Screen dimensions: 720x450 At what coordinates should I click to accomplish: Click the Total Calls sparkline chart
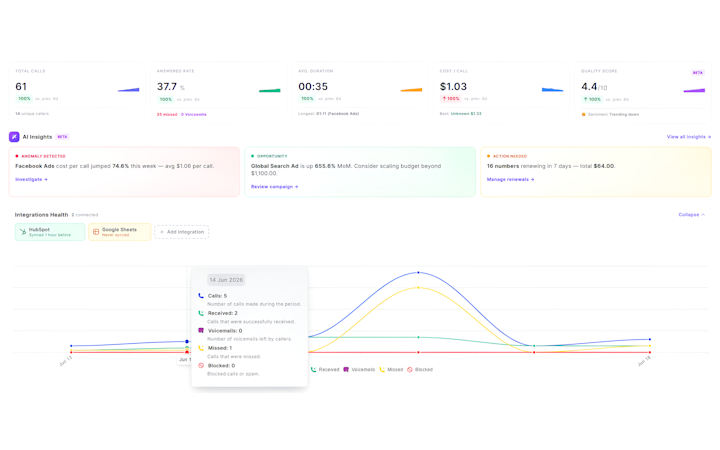coord(129,90)
